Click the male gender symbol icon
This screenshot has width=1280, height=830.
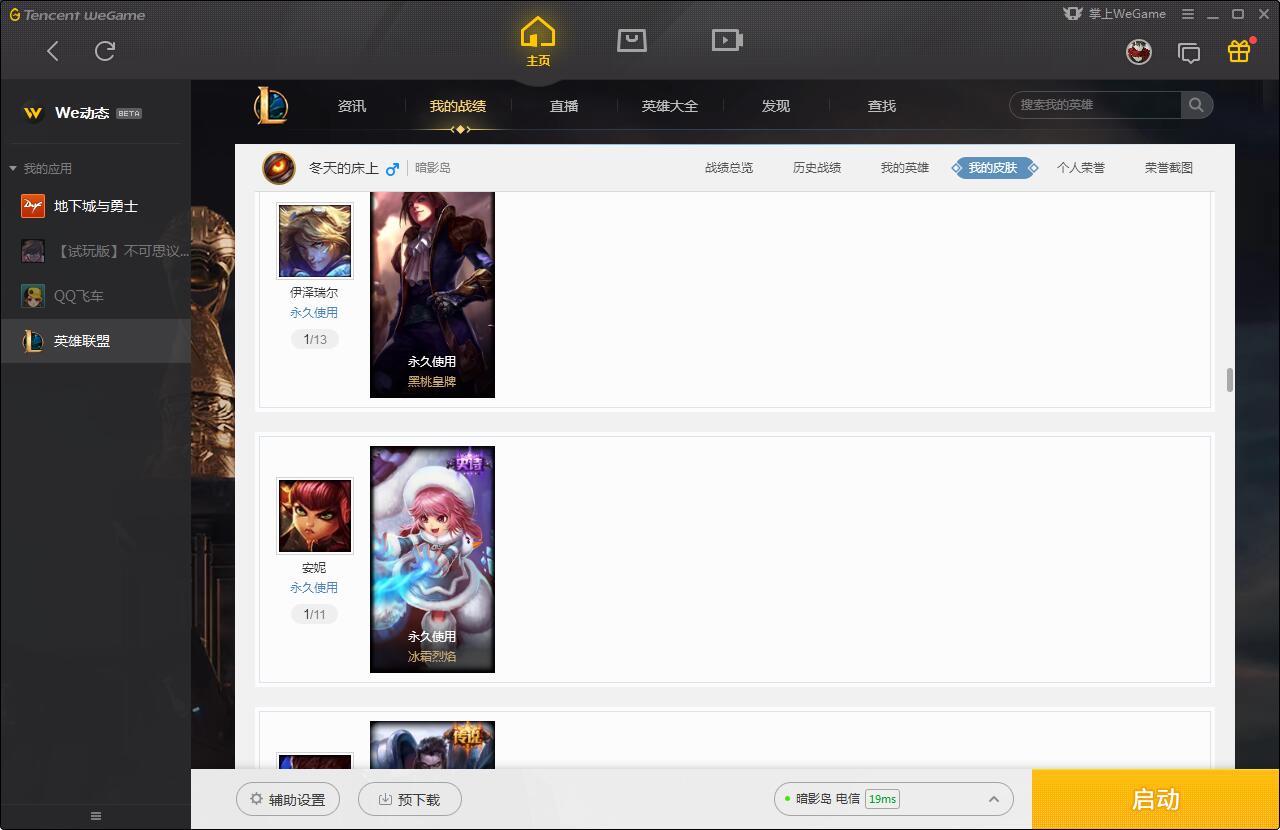tap(392, 168)
